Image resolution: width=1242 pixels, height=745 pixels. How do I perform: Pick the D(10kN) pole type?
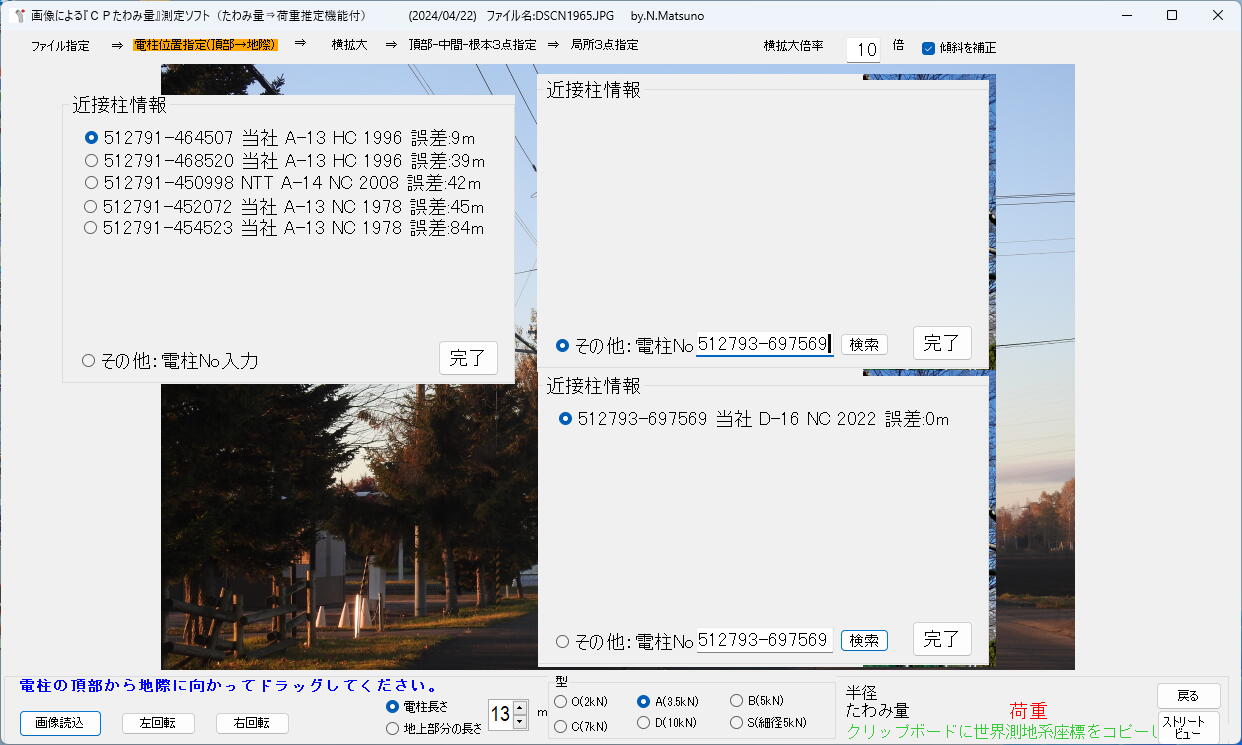644,723
